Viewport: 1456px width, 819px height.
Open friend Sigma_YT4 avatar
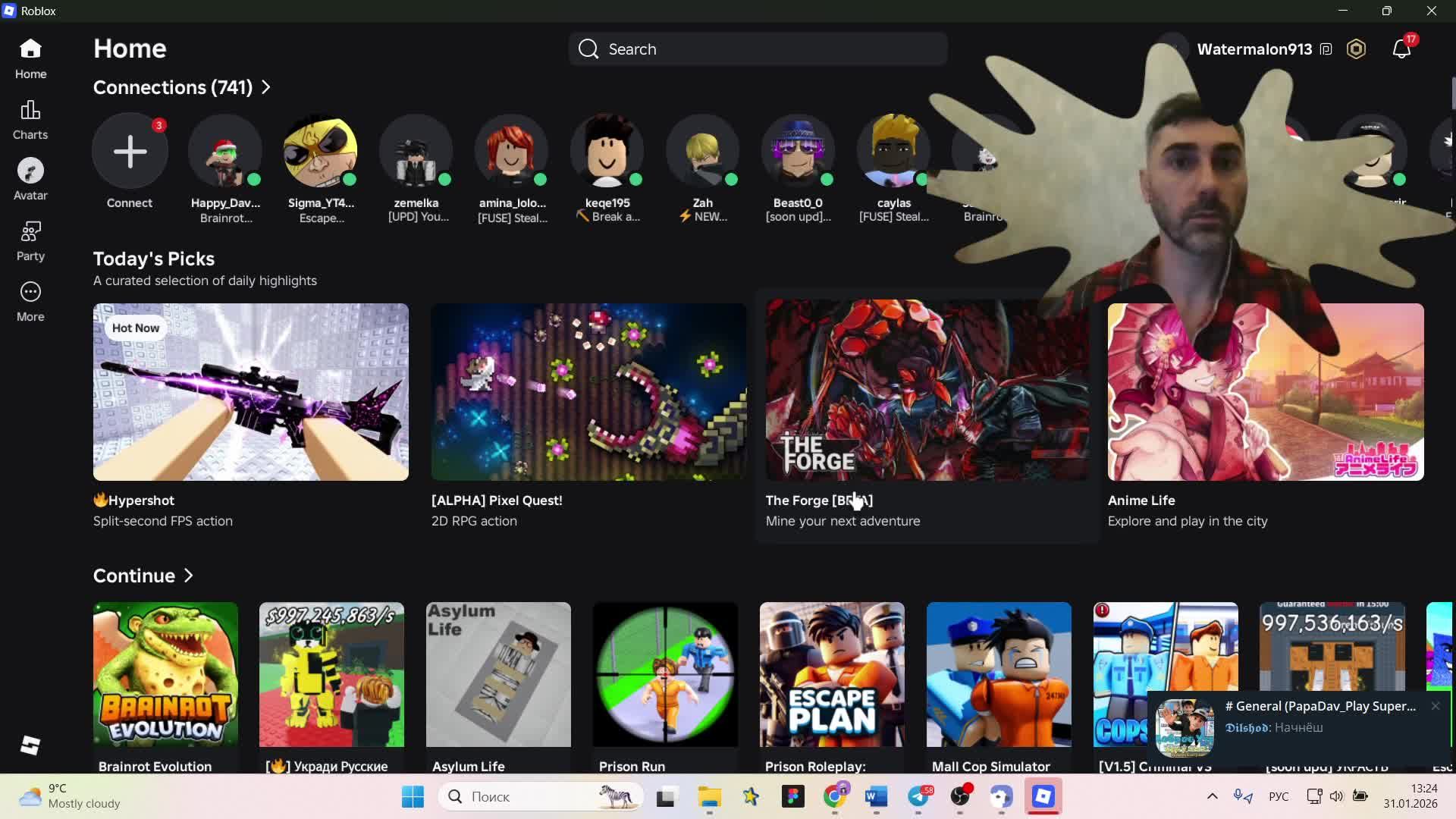(320, 151)
